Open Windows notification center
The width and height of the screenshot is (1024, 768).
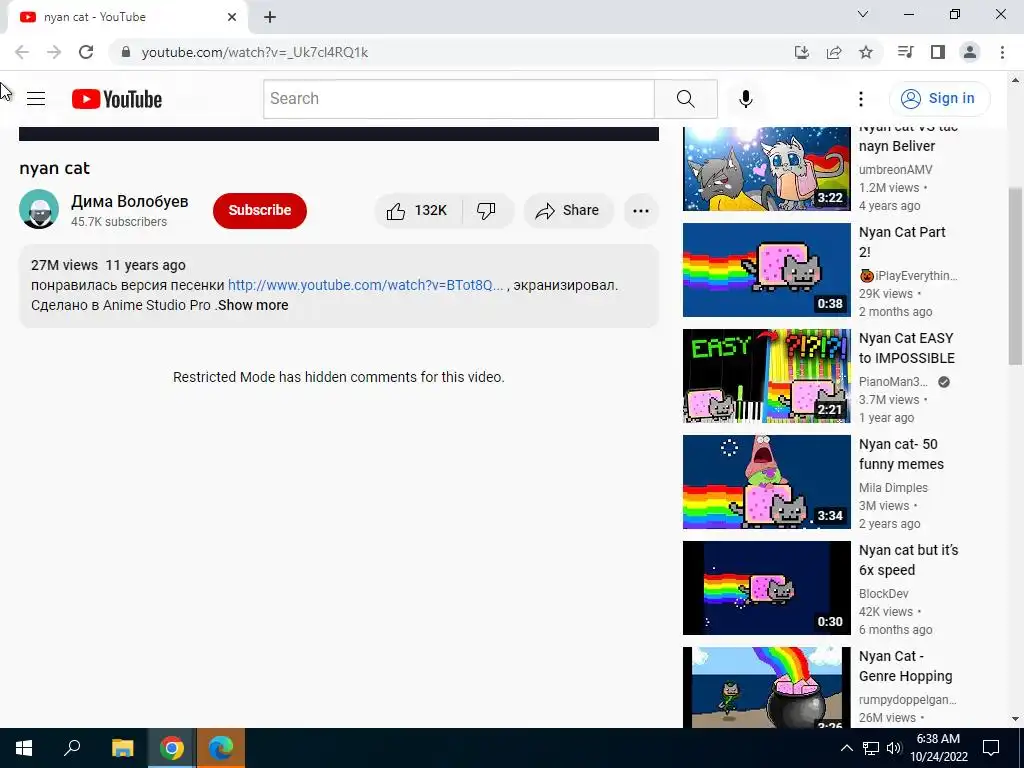[x=991, y=748]
